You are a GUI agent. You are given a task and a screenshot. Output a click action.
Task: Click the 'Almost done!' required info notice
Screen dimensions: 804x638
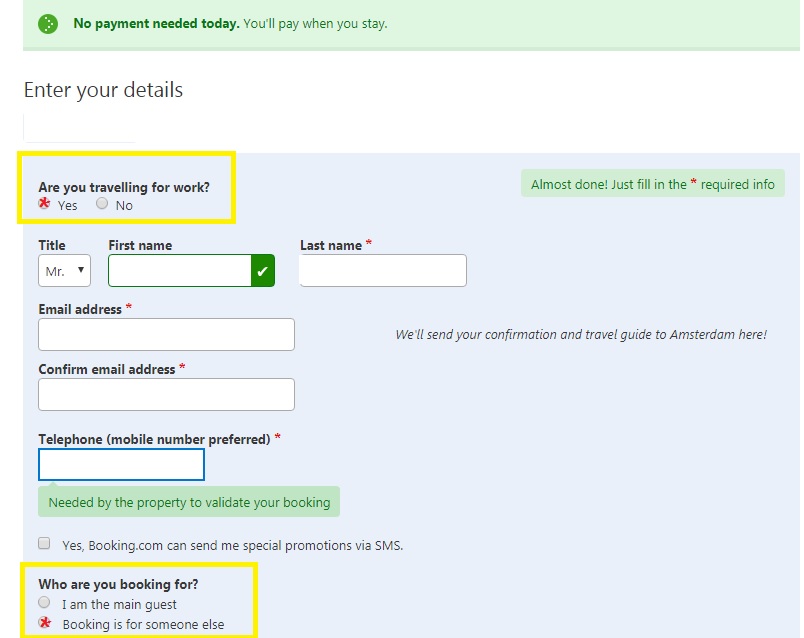652,184
